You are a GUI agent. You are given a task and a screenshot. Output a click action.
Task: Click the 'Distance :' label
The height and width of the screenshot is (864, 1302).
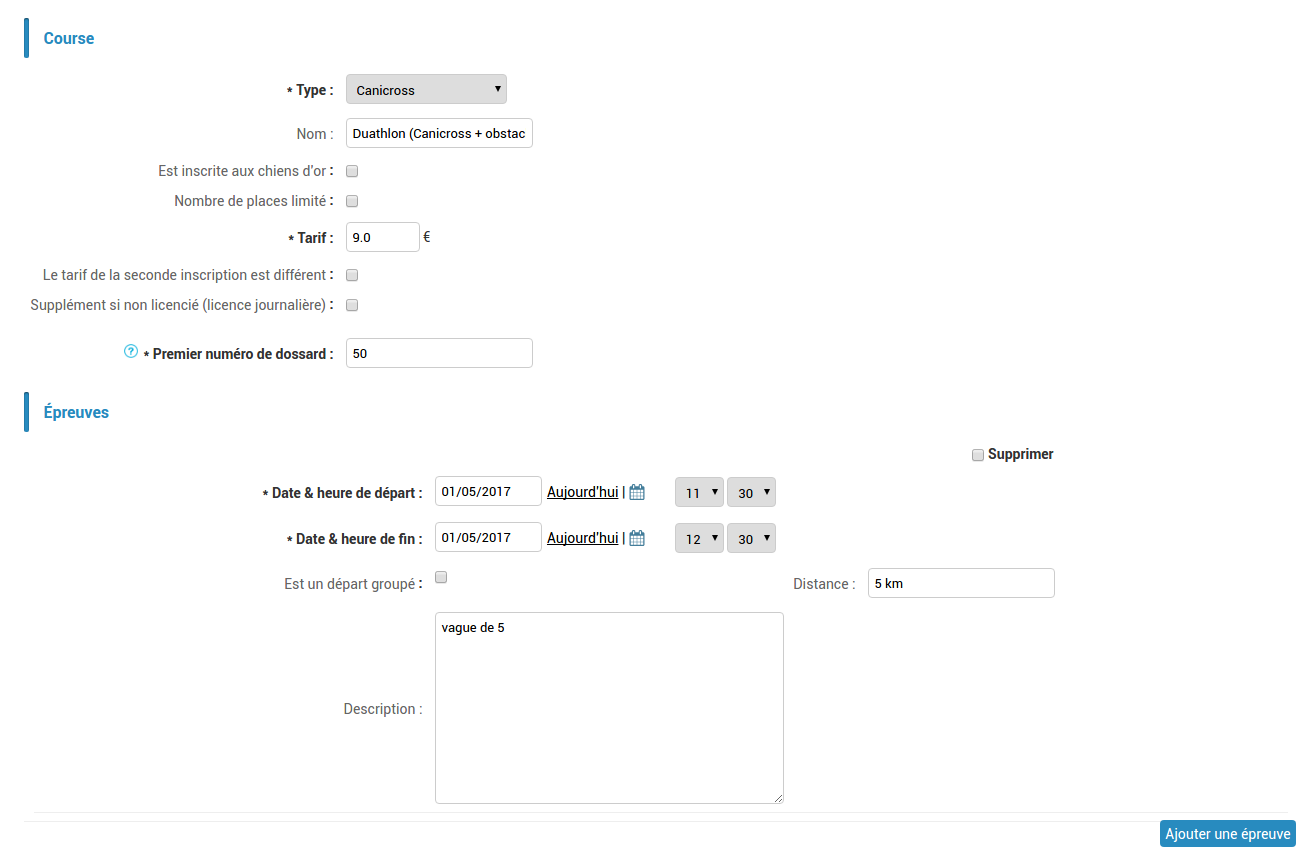click(x=824, y=584)
